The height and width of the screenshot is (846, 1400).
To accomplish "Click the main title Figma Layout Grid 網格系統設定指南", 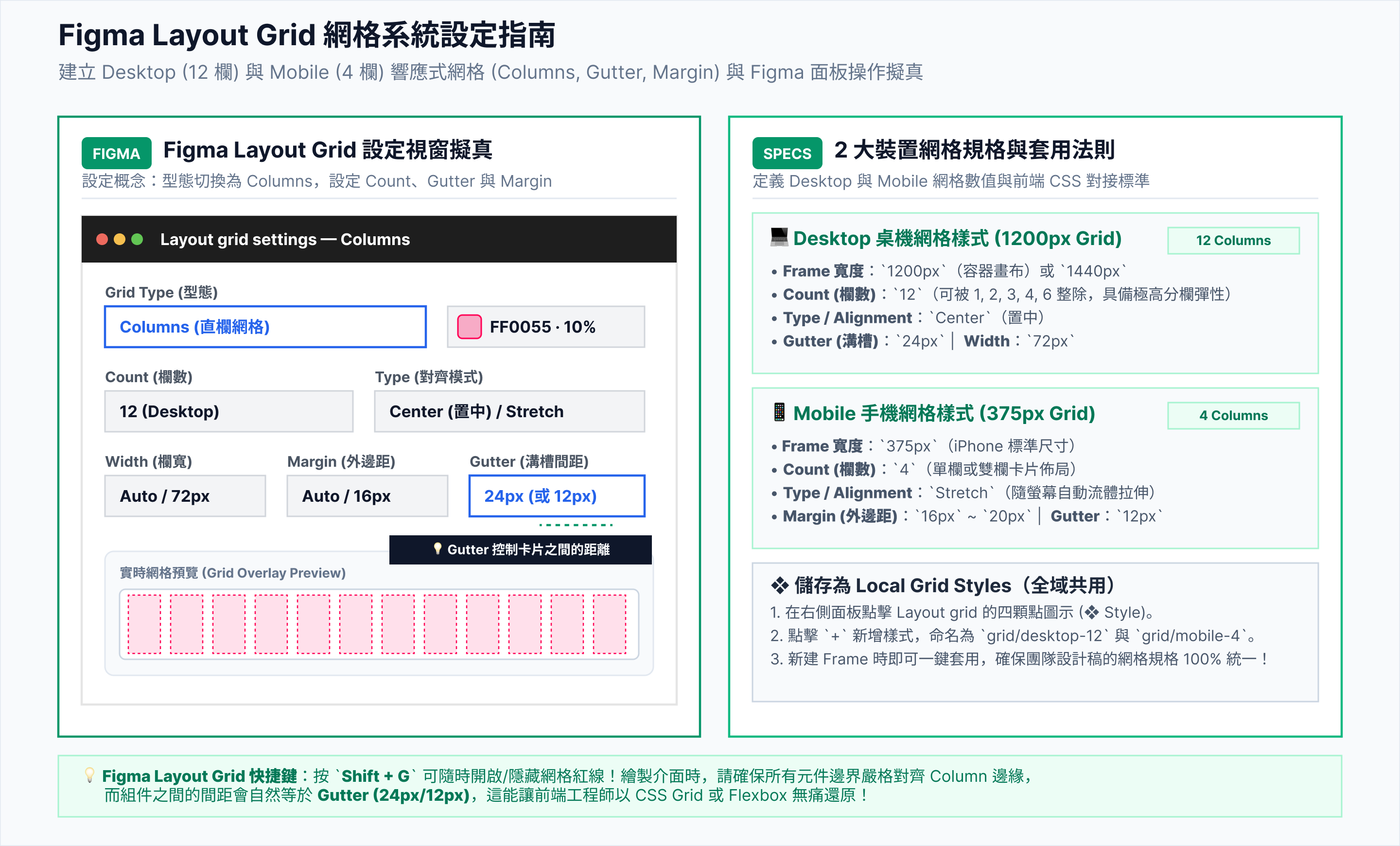I will [x=307, y=35].
